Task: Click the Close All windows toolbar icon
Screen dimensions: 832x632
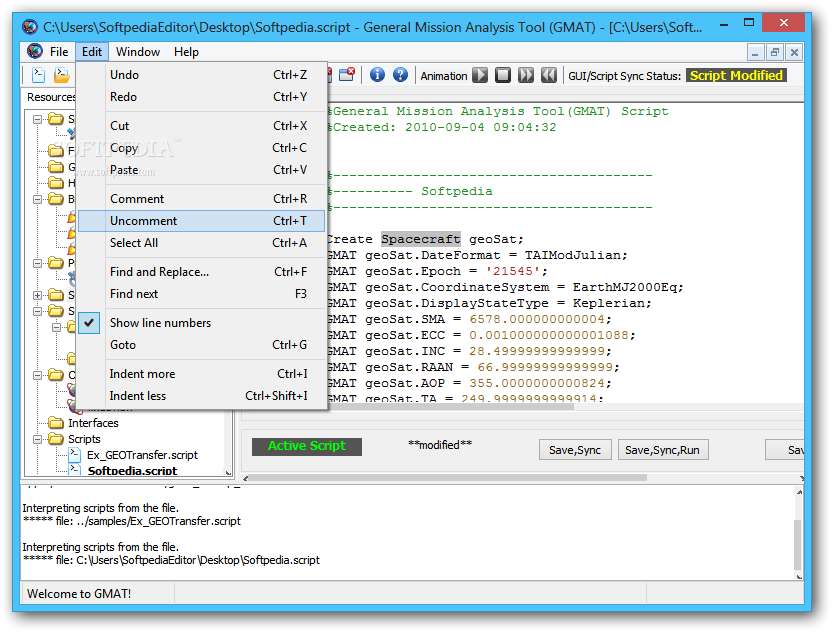Action: (x=347, y=75)
